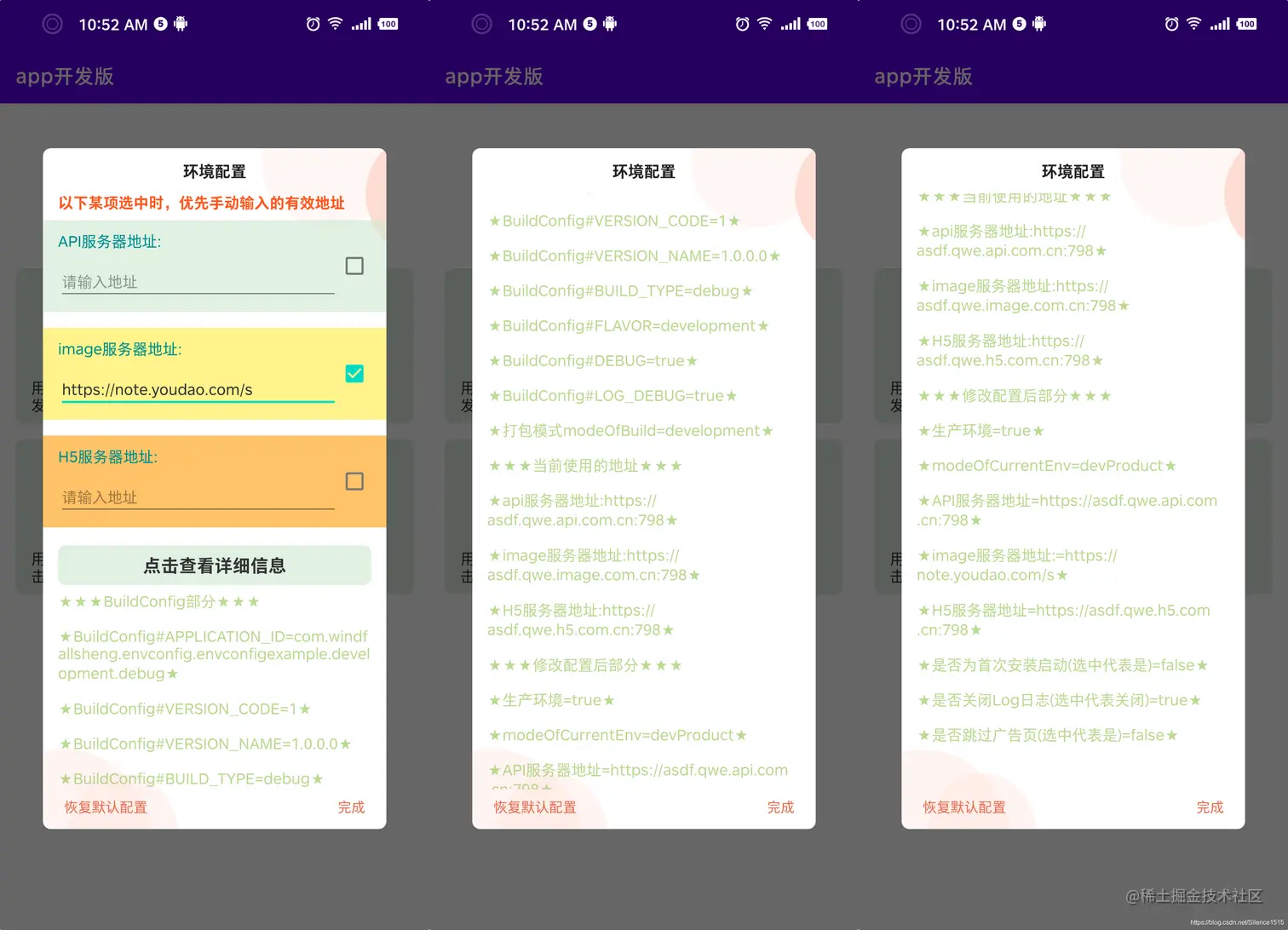Check the H5服务器地址 checkbox
1288x930 pixels.
pos(354,481)
